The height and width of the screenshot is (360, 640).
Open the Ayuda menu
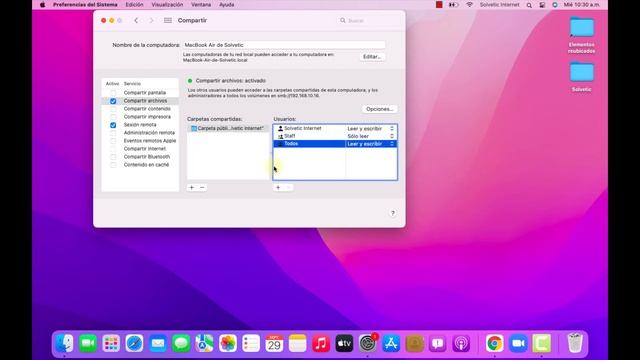[227, 5]
